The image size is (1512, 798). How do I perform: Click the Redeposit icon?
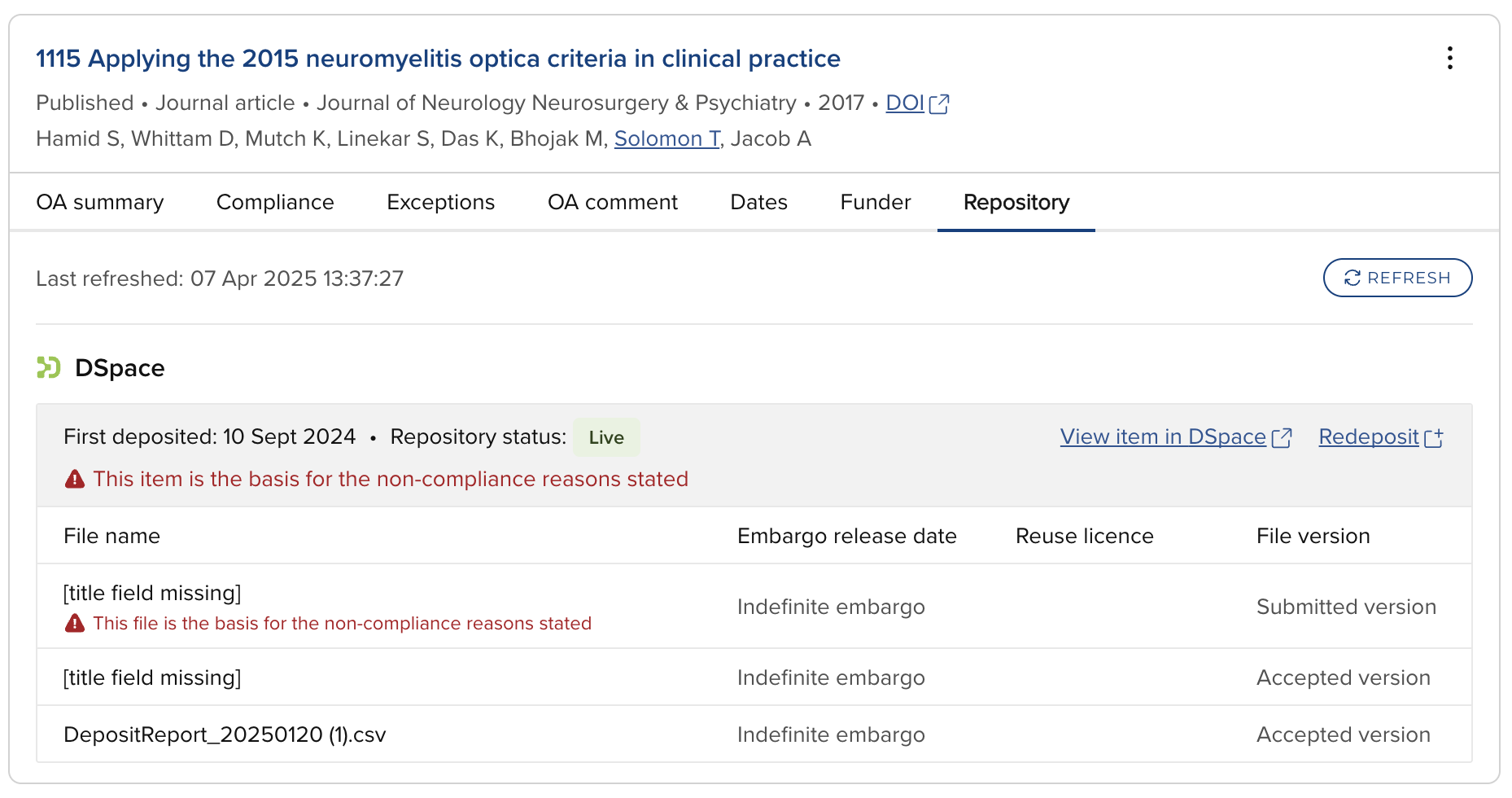pos(1434,438)
